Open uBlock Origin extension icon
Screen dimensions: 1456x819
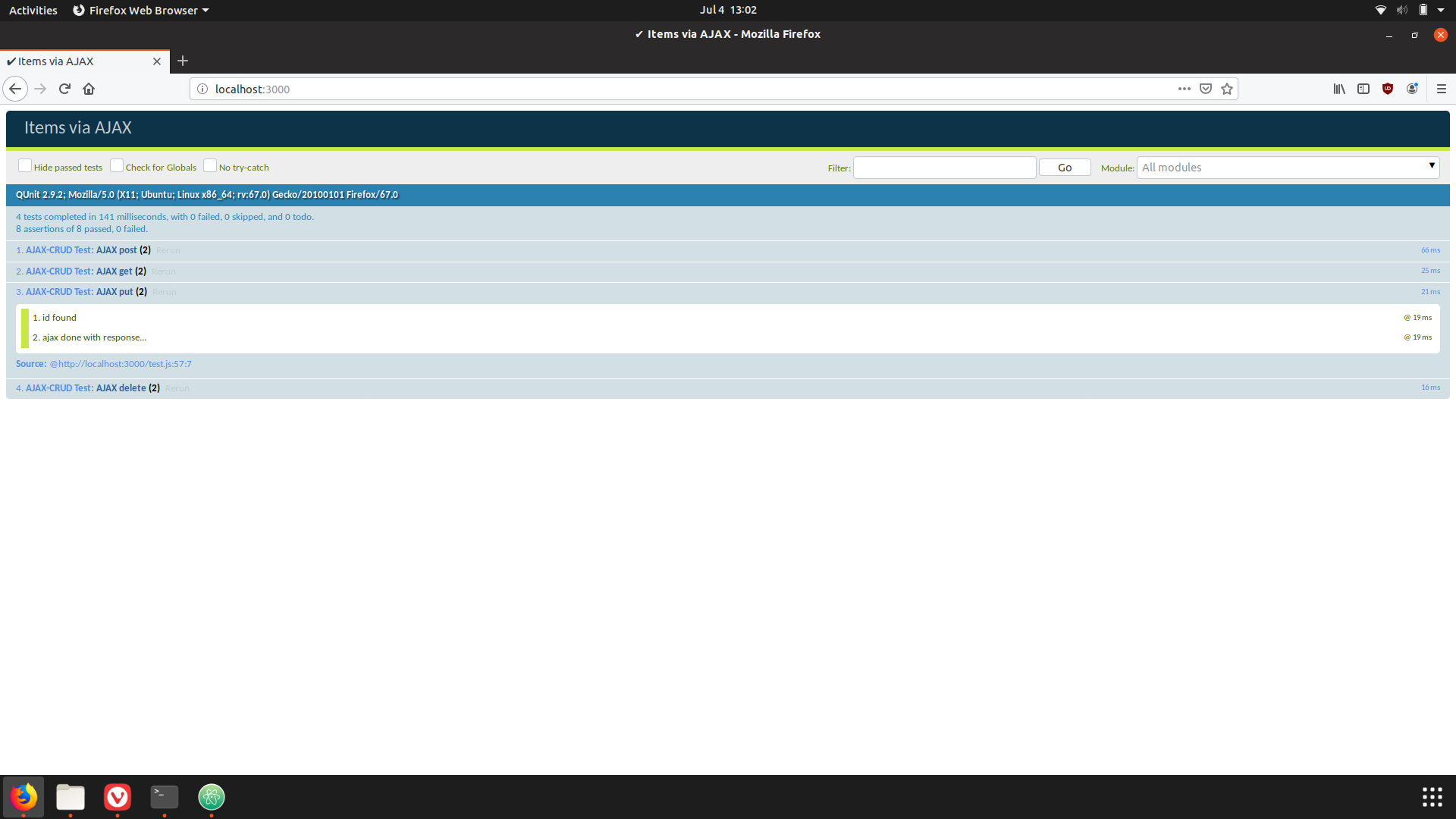[1388, 89]
